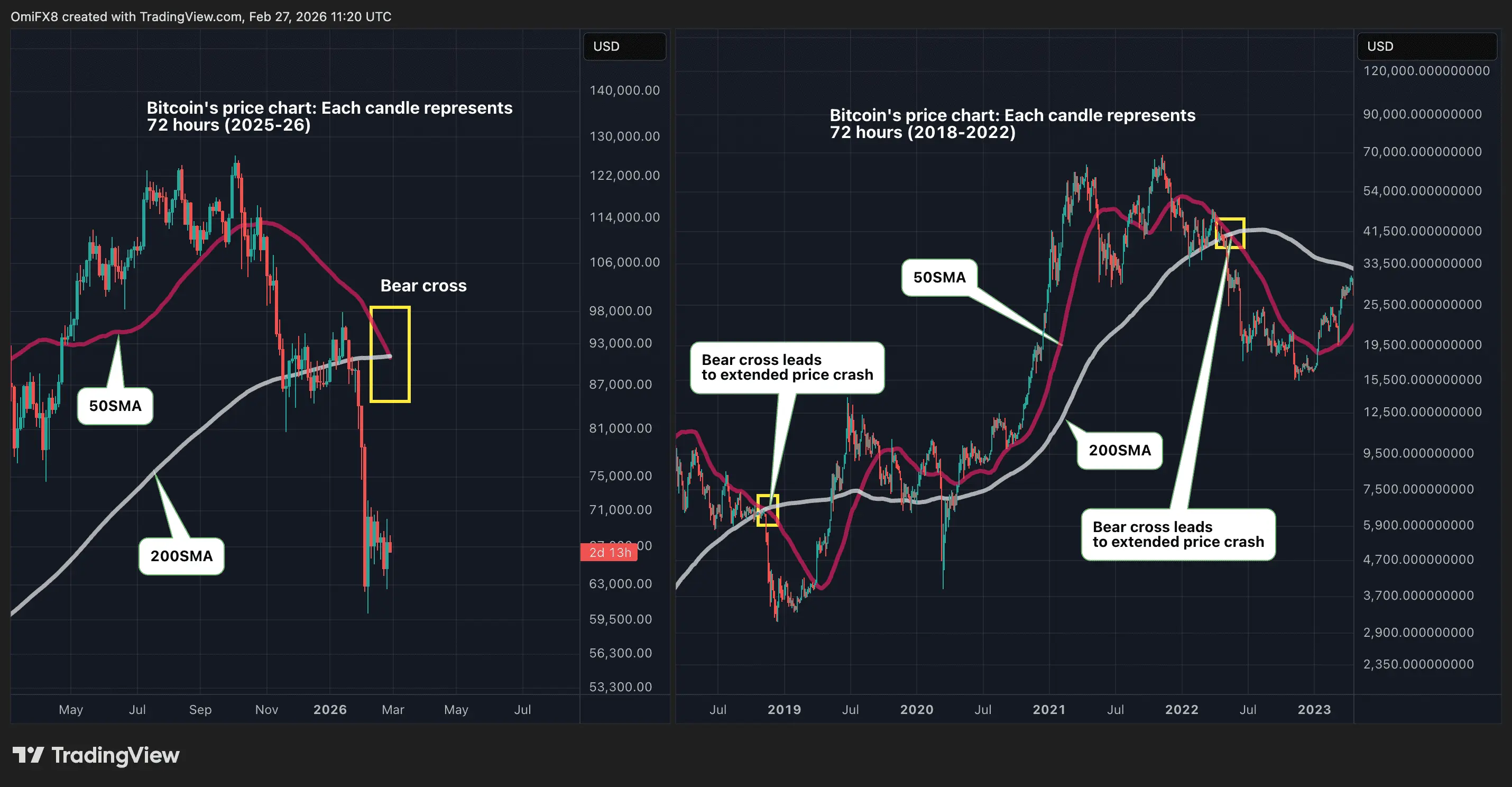Click the TradingView logo icon
Viewport: 1512px width, 787px height.
click(28, 755)
